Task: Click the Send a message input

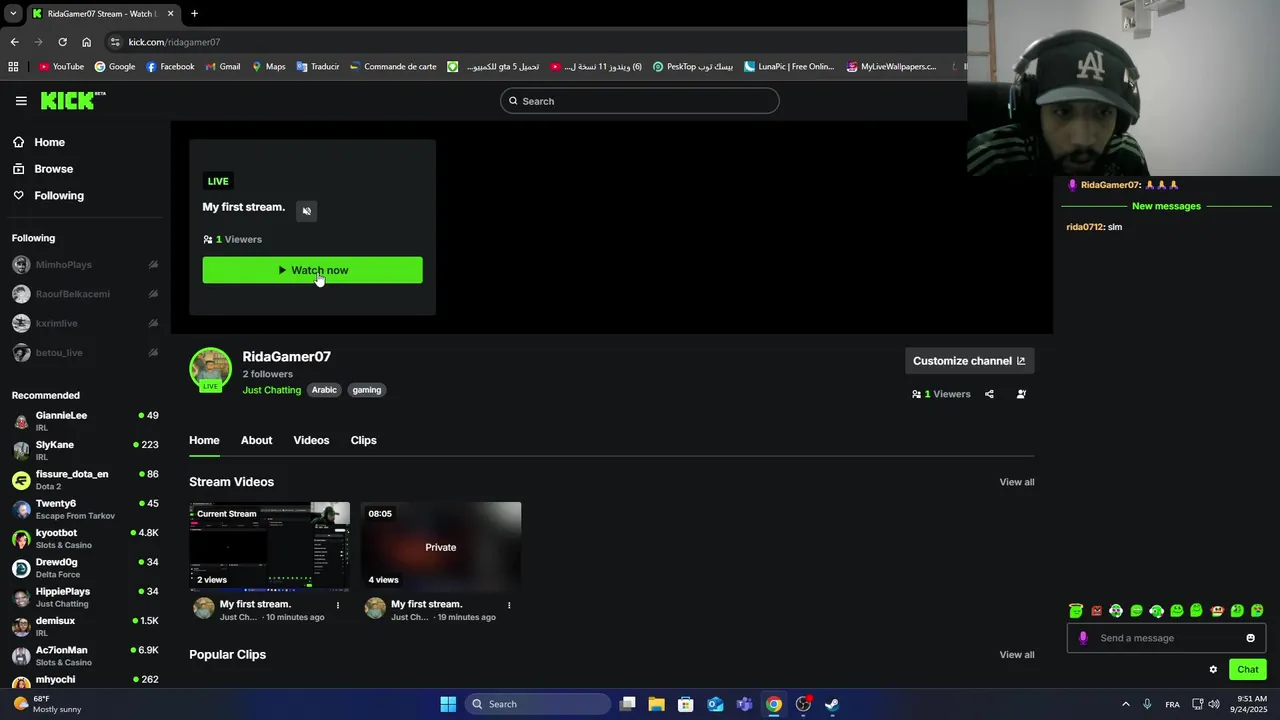Action: tap(1165, 638)
